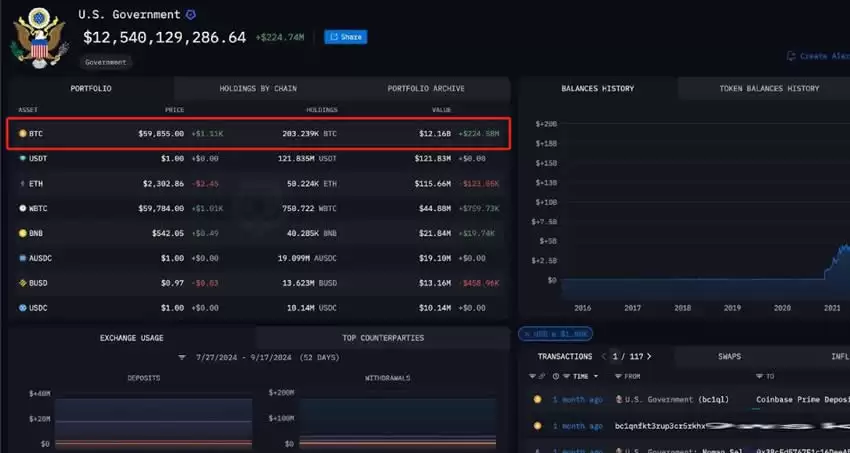Screen dimensions: 850x453
Task: Open the exchange usage date range dropdown
Action: [x=181, y=357]
